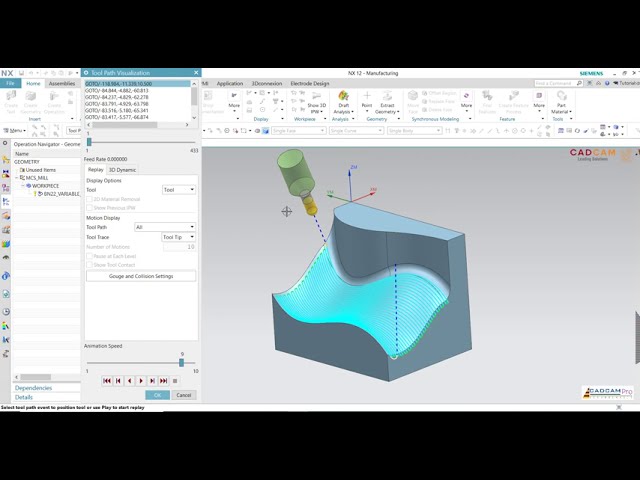Image resolution: width=640 pixels, height=480 pixels.
Task: Expand the Details panel
Action: [x=24, y=397]
